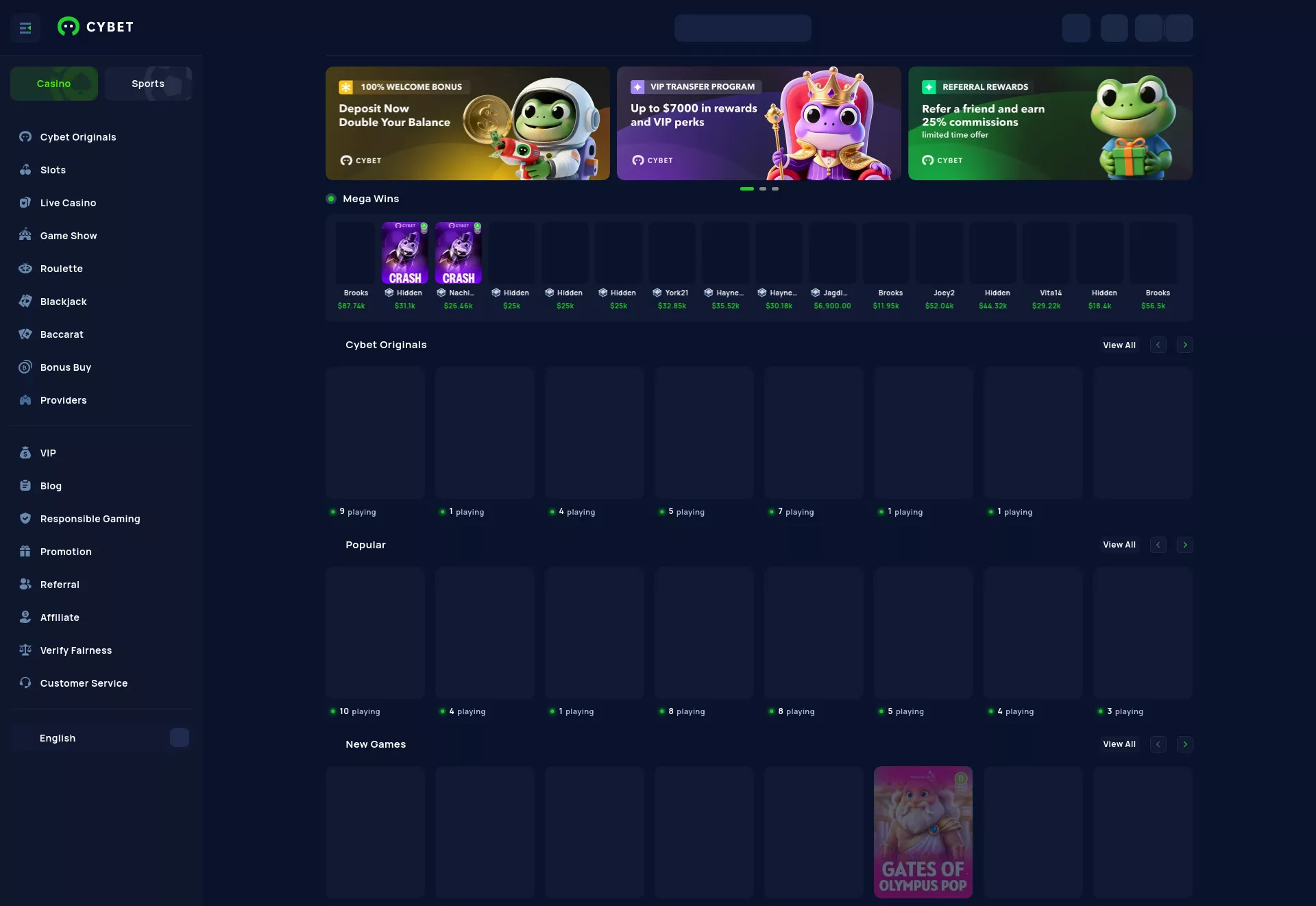Open the Promotion gift icon
The height and width of the screenshot is (906, 1316).
(25, 551)
